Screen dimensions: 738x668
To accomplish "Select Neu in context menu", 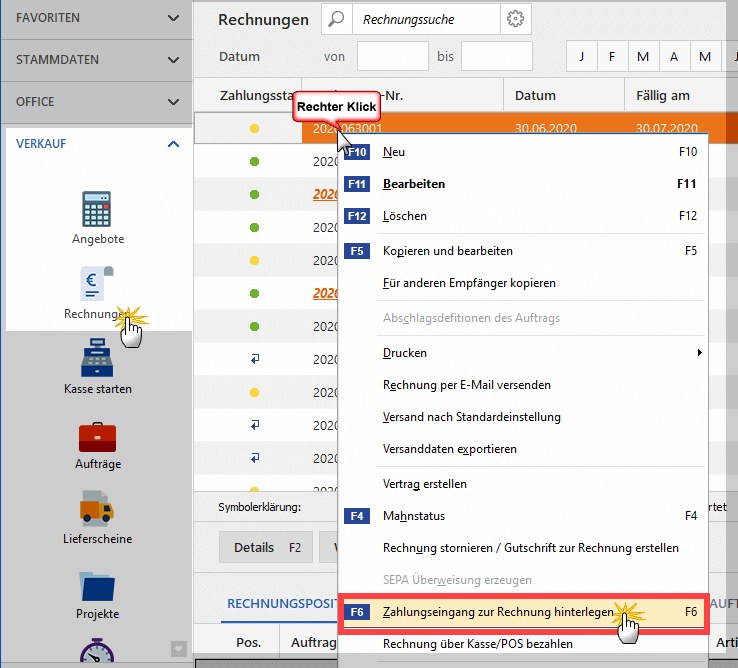I will pyautogui.click(x=523, y=152).
